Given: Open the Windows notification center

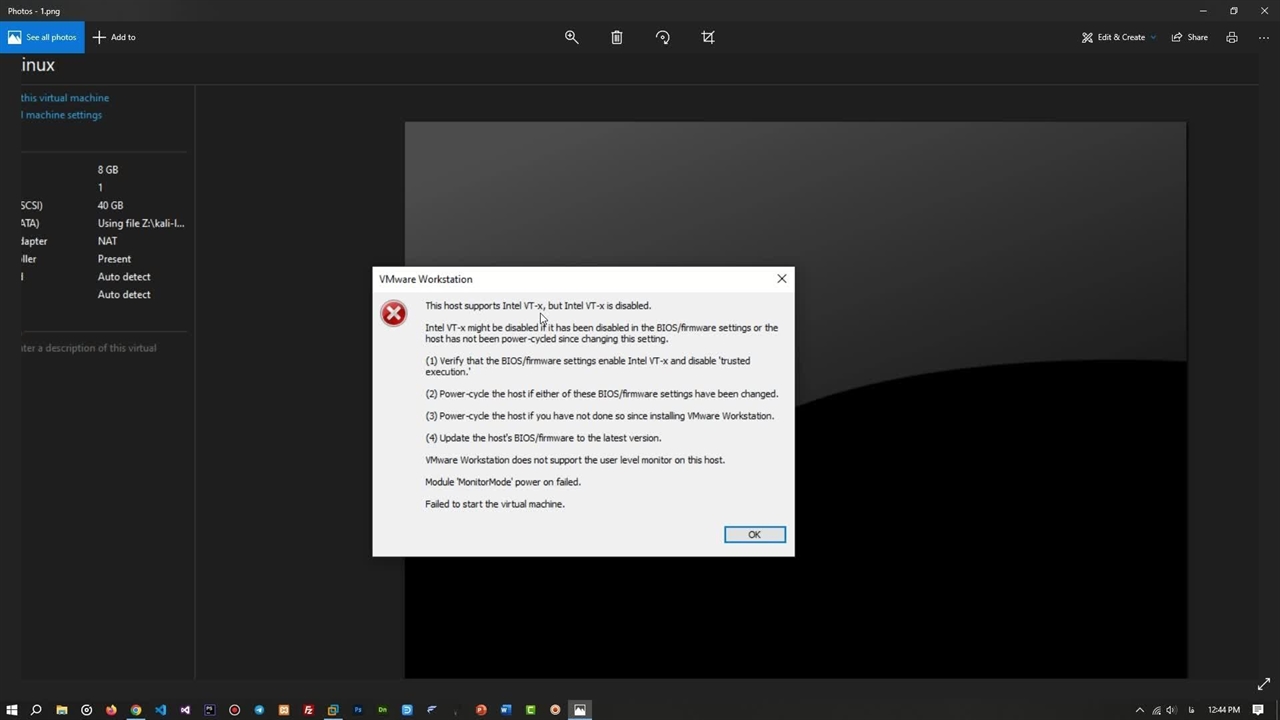Looking at the screenshot, I should [x=1258, y=710].
